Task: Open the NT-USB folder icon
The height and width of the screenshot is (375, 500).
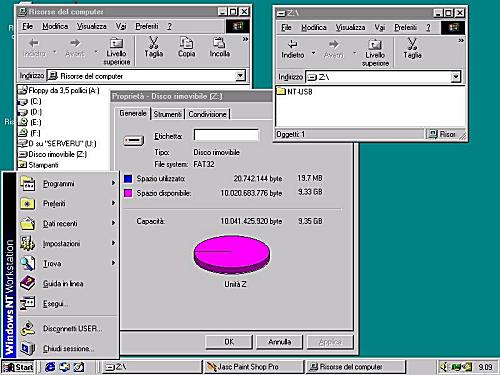Action: (x=281, y=91)
